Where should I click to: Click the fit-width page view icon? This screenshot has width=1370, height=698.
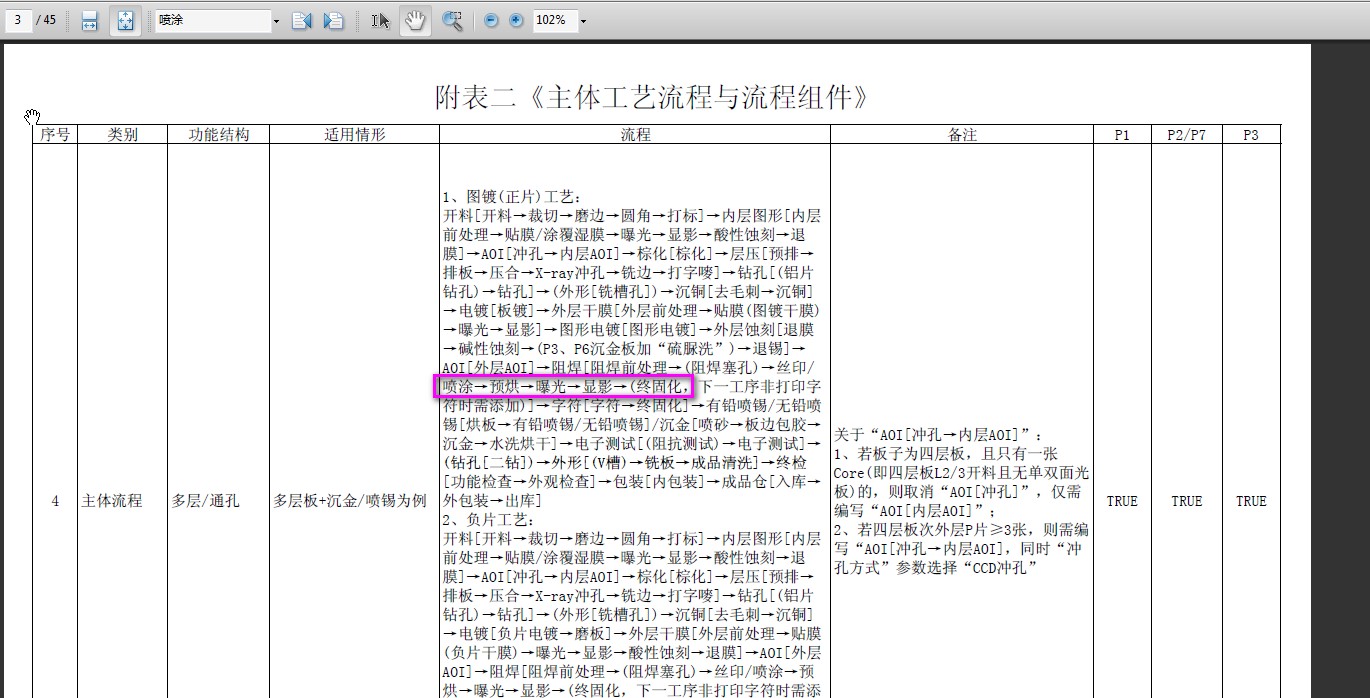pos(89,20)
